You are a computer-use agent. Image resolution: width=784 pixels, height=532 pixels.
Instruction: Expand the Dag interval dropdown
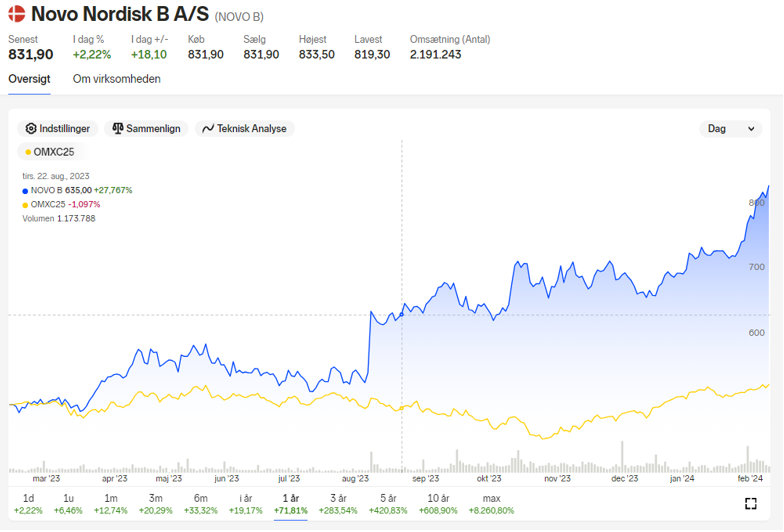(730, 128)
